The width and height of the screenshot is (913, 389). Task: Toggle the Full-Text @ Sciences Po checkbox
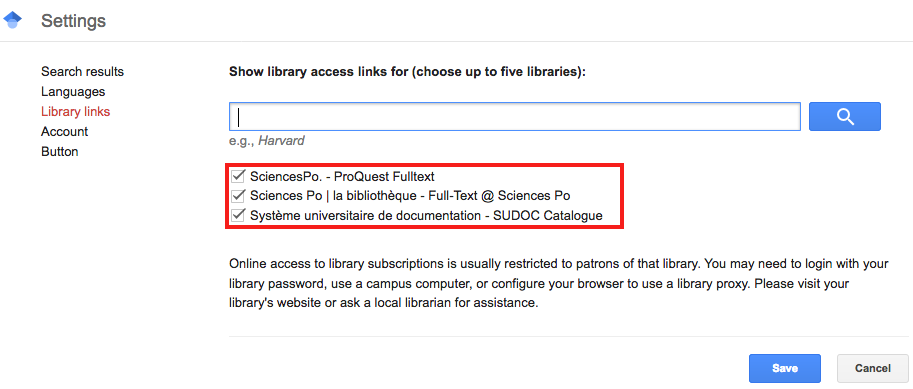point(238,196)
